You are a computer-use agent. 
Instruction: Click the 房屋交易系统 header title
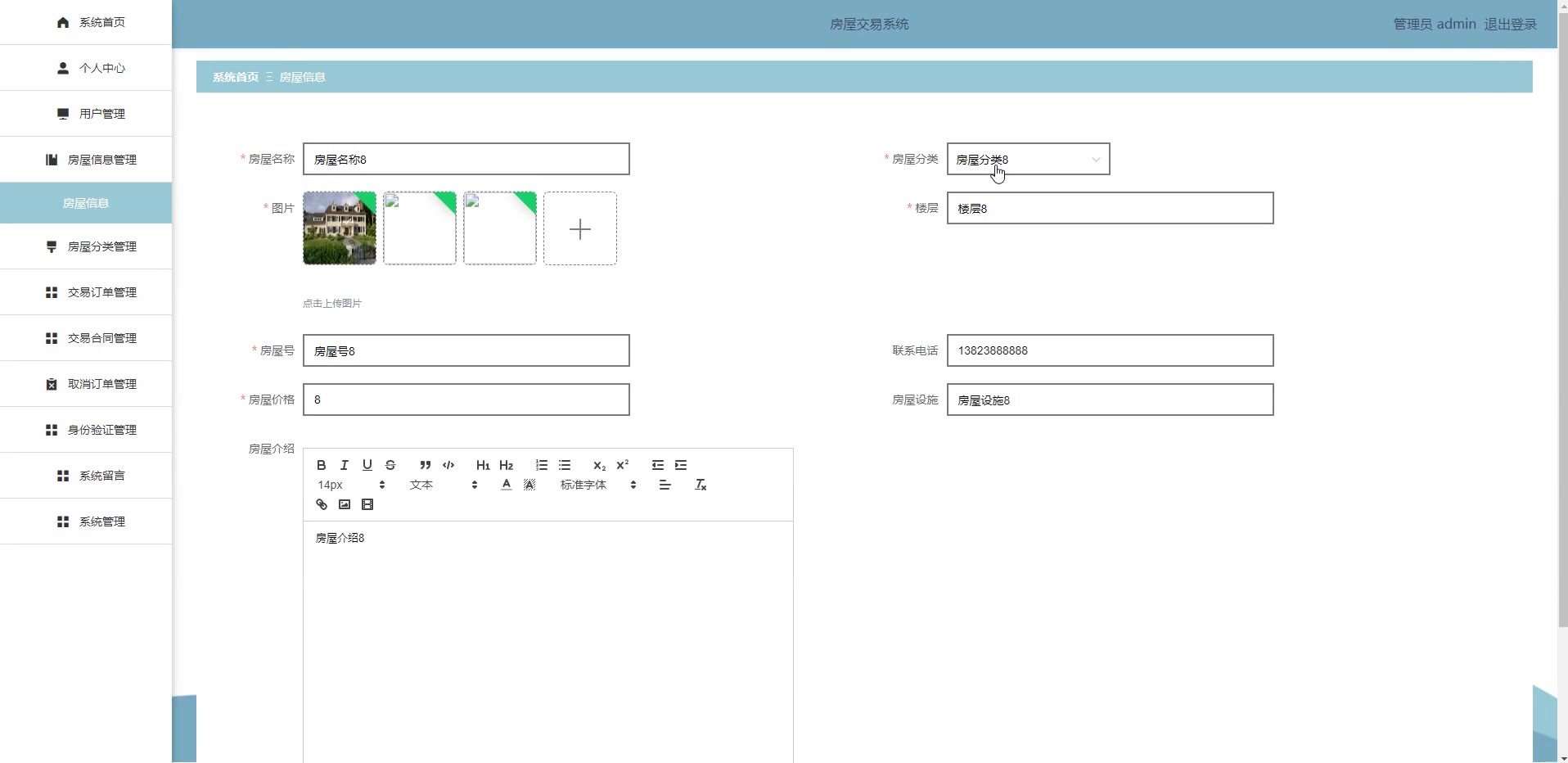[869, 25]
